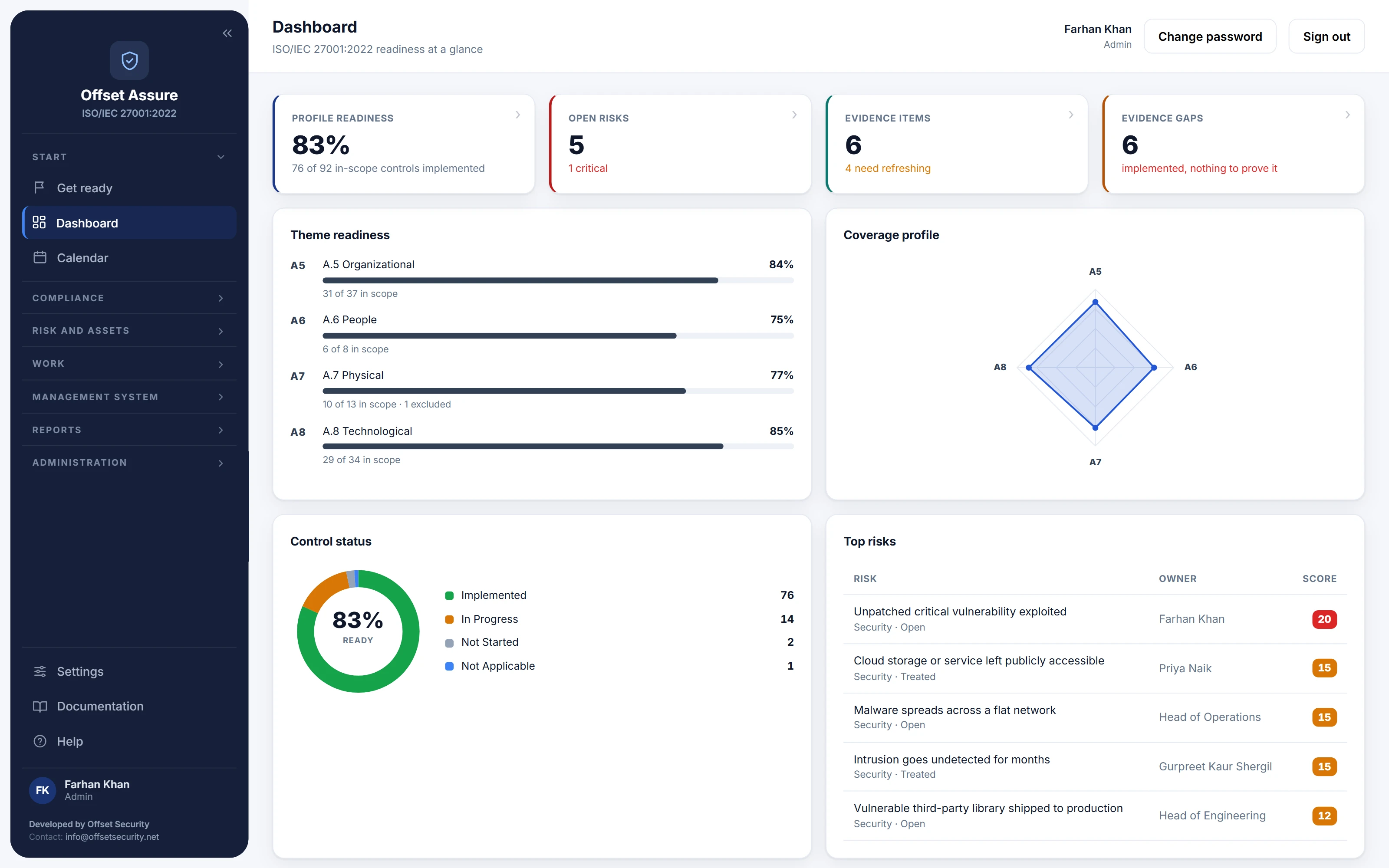Click the red score badge 20
The image size is (1389, 868).
point(1324,619)
